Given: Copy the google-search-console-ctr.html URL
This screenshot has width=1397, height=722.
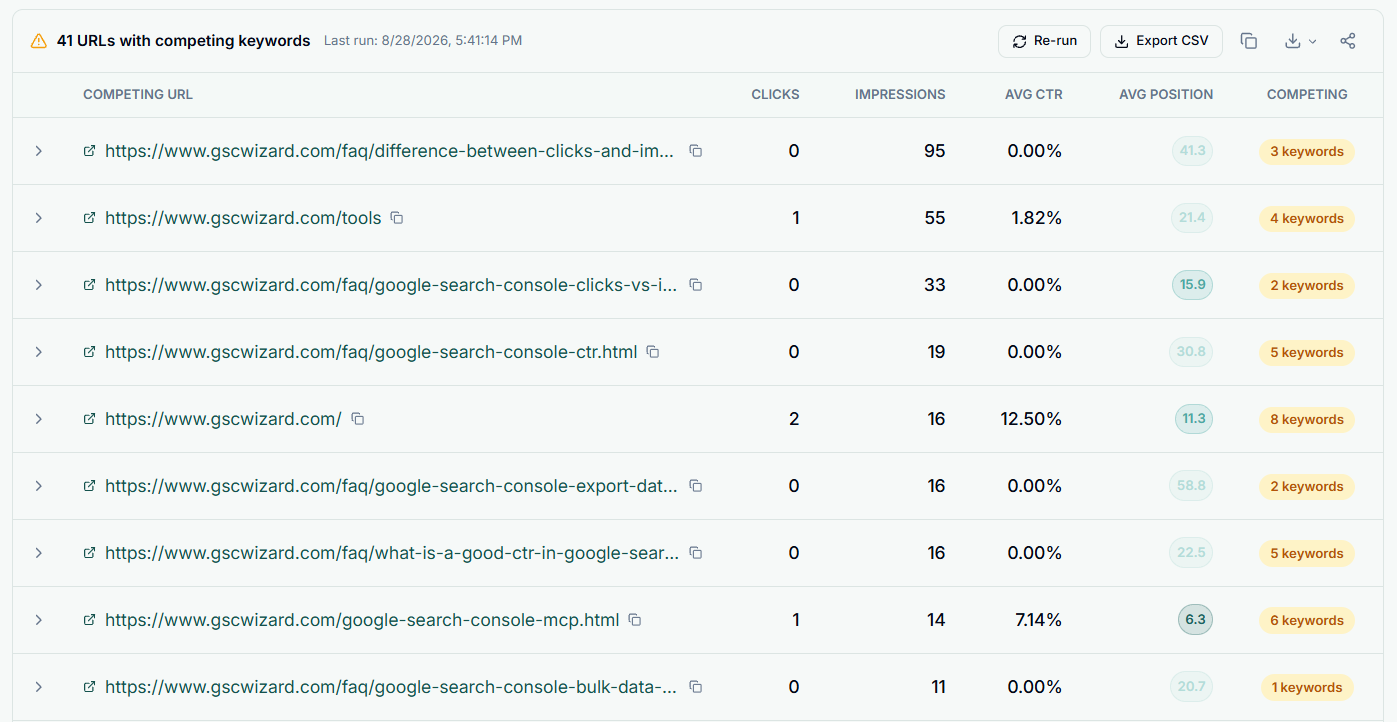Looking at the screenshot, I should tap(653, 352).
